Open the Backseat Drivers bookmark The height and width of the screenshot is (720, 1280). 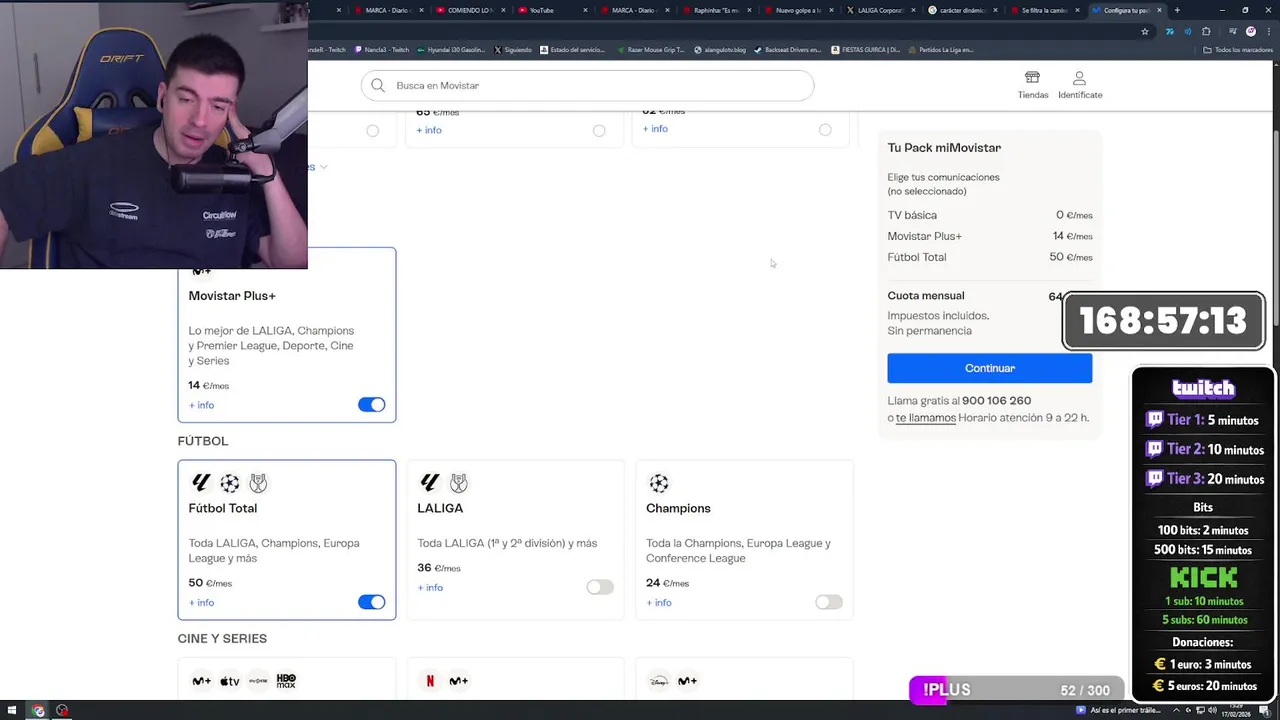point(788,49)
